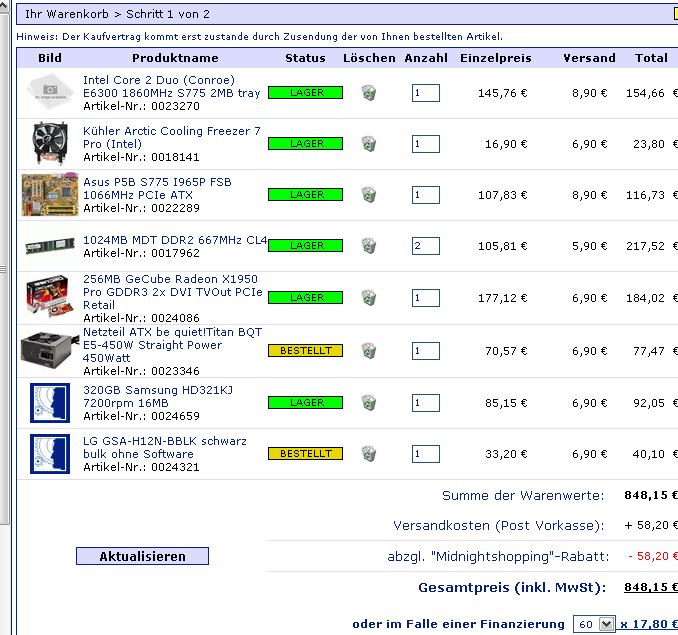Click the Löschen column header
Image resolution: width=678 pixels, height=635 pixels.
click(369, 58)
